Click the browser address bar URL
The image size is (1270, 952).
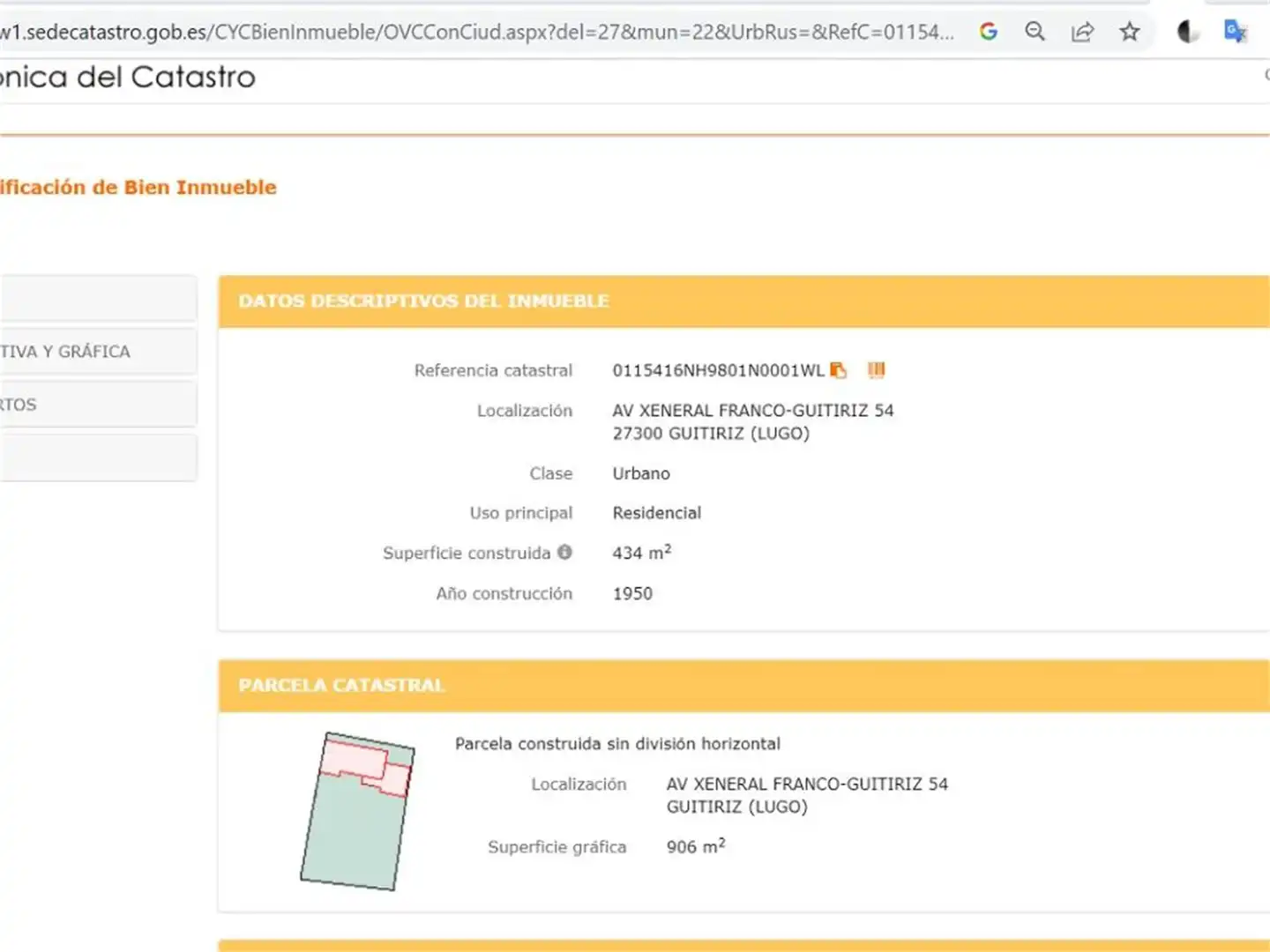point(476,32)
